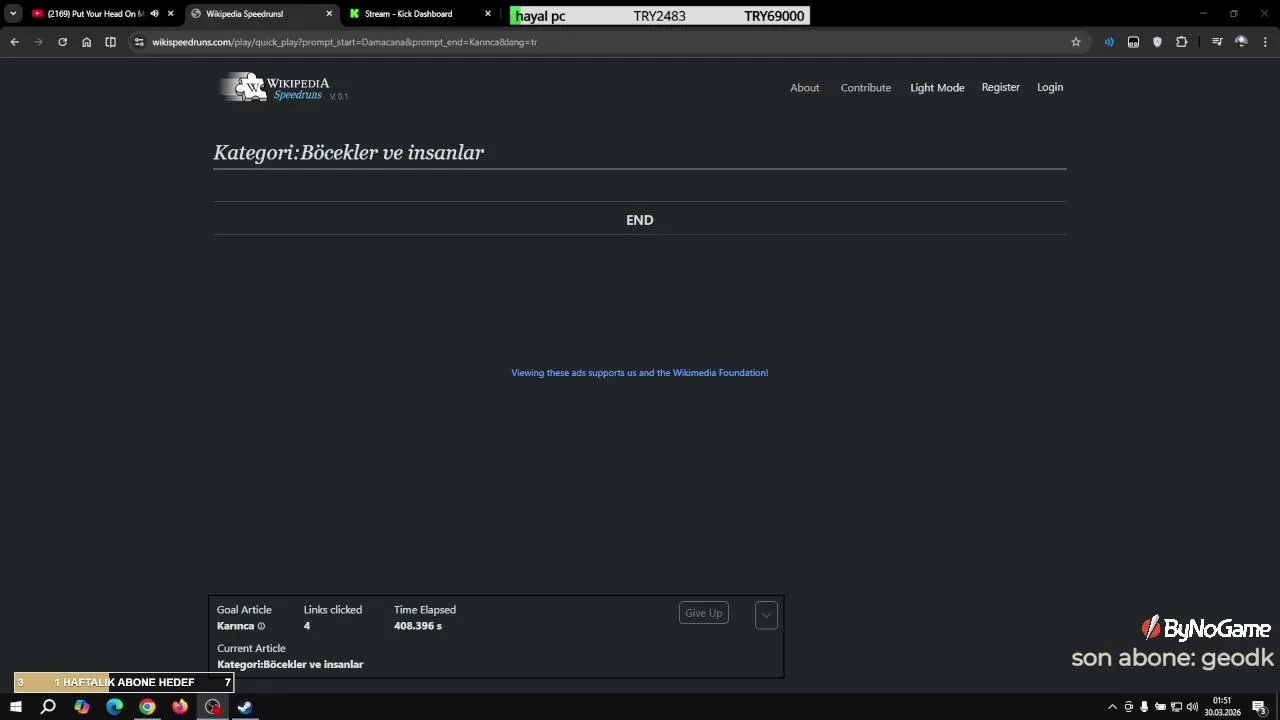Image resolution: width=1280 pixels, height=720 pixels.
Task: Collapse the run info panel chevron
Action: point(766,615)
